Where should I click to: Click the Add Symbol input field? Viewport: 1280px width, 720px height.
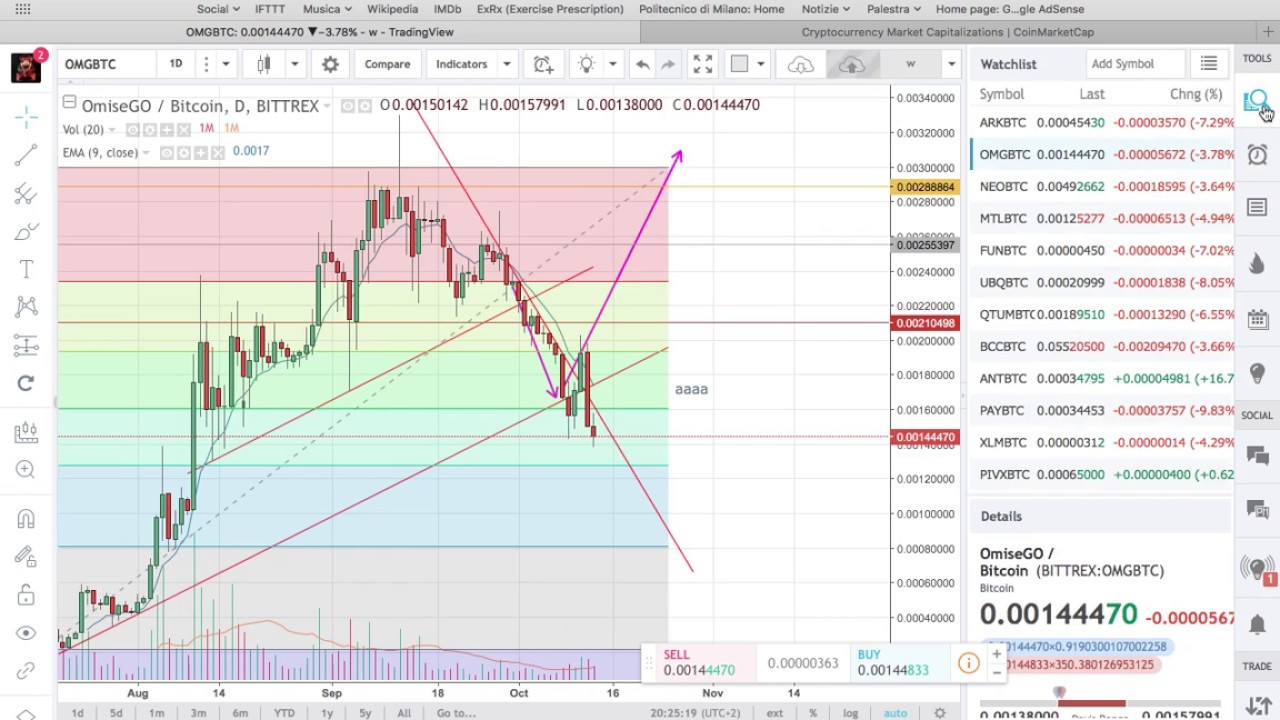[1136, 64]
